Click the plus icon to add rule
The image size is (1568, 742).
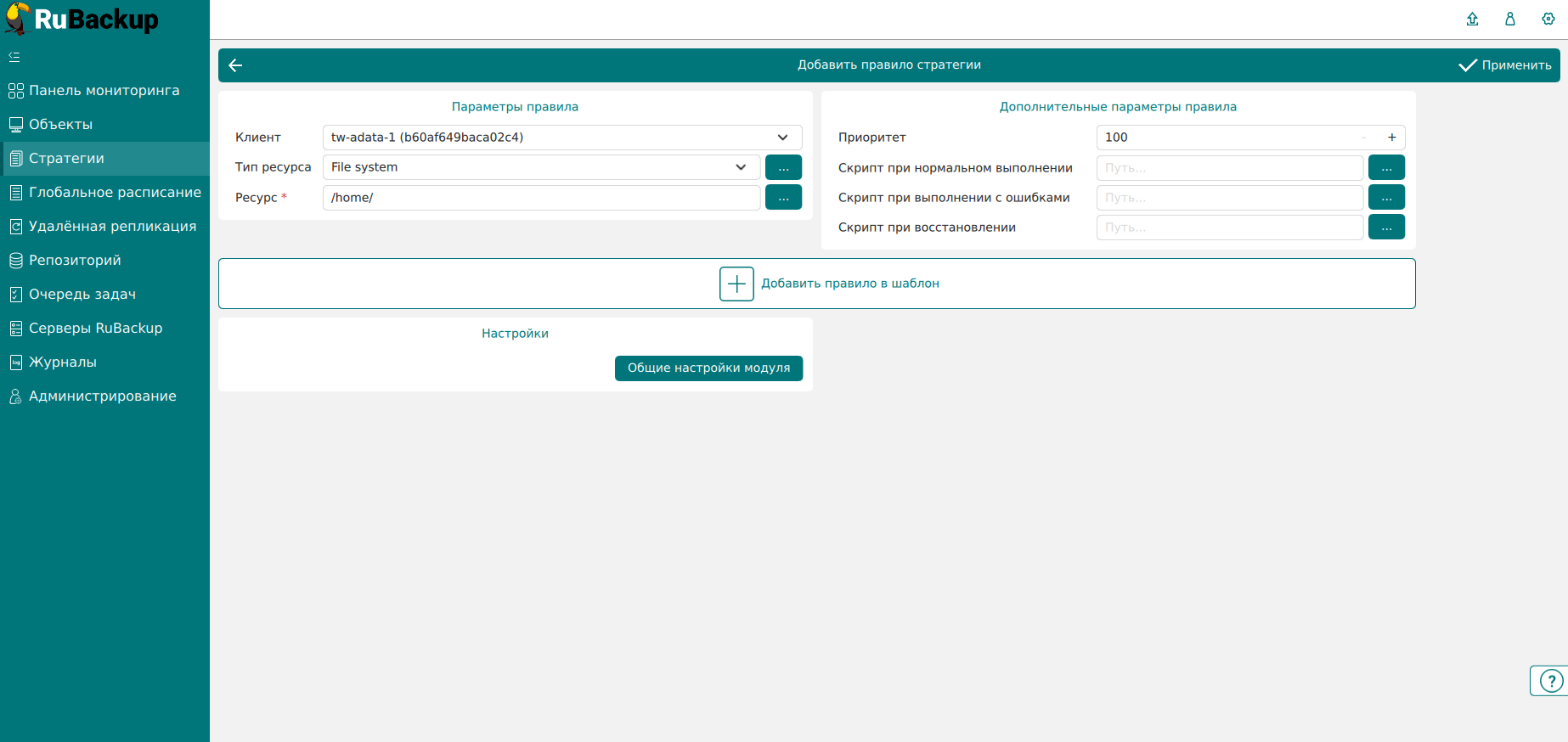point(736,284)
